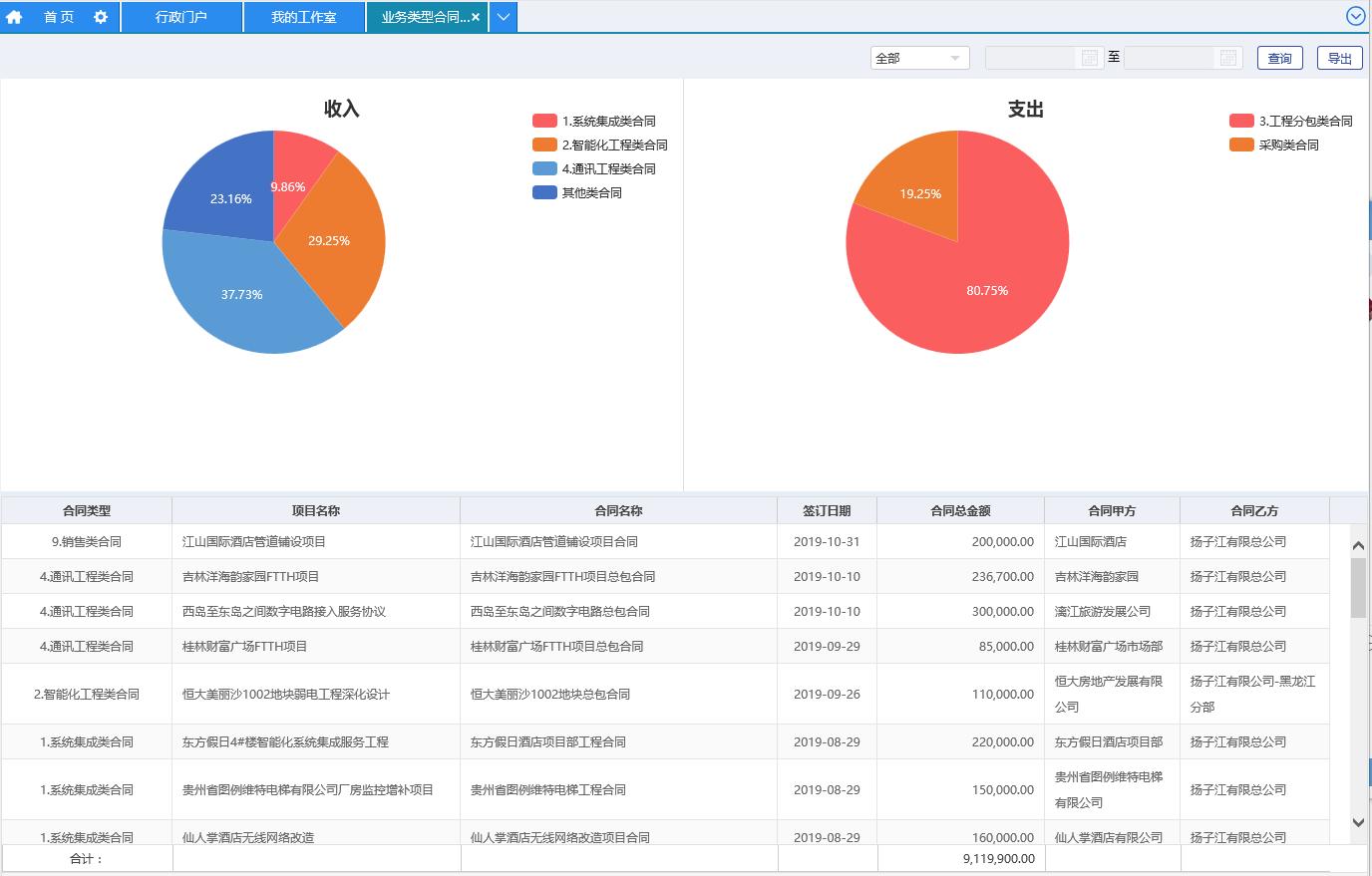Click the 查询 button

(1279, 58)
